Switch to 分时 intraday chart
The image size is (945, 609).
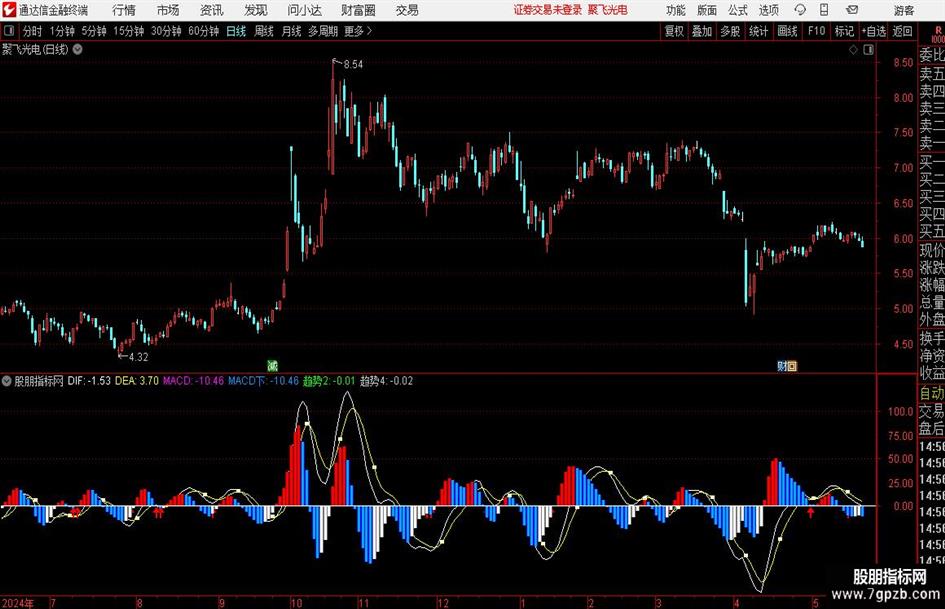click(x=33, y=31)
